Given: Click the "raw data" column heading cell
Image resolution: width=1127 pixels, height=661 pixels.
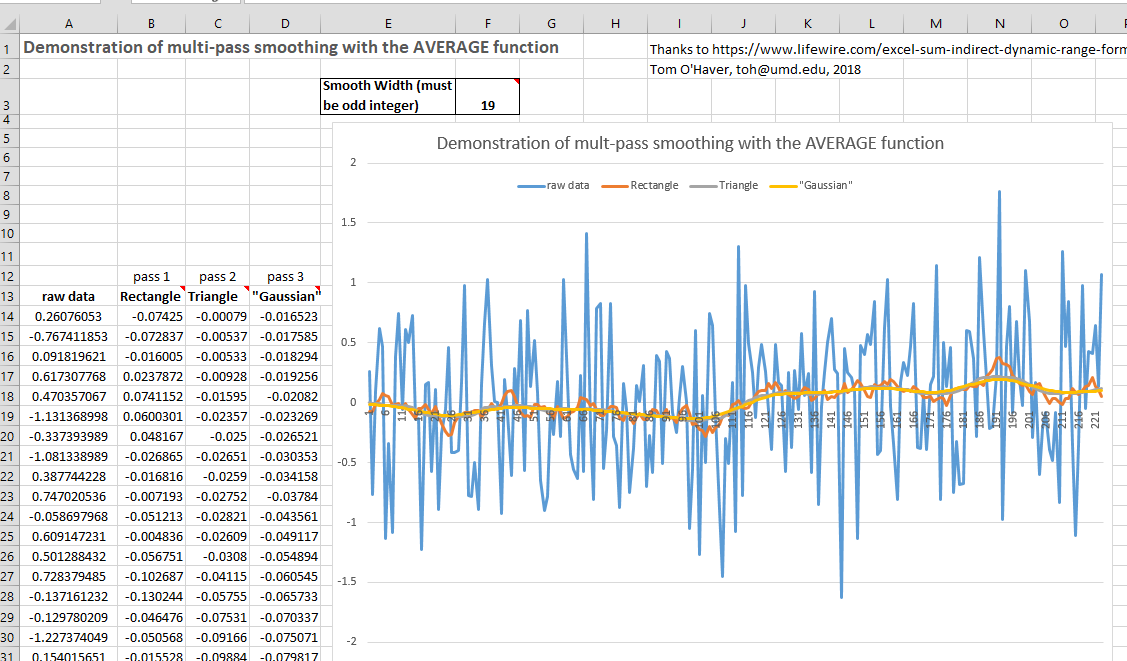Looking at the screenshot, I should (x=67, y=296).
